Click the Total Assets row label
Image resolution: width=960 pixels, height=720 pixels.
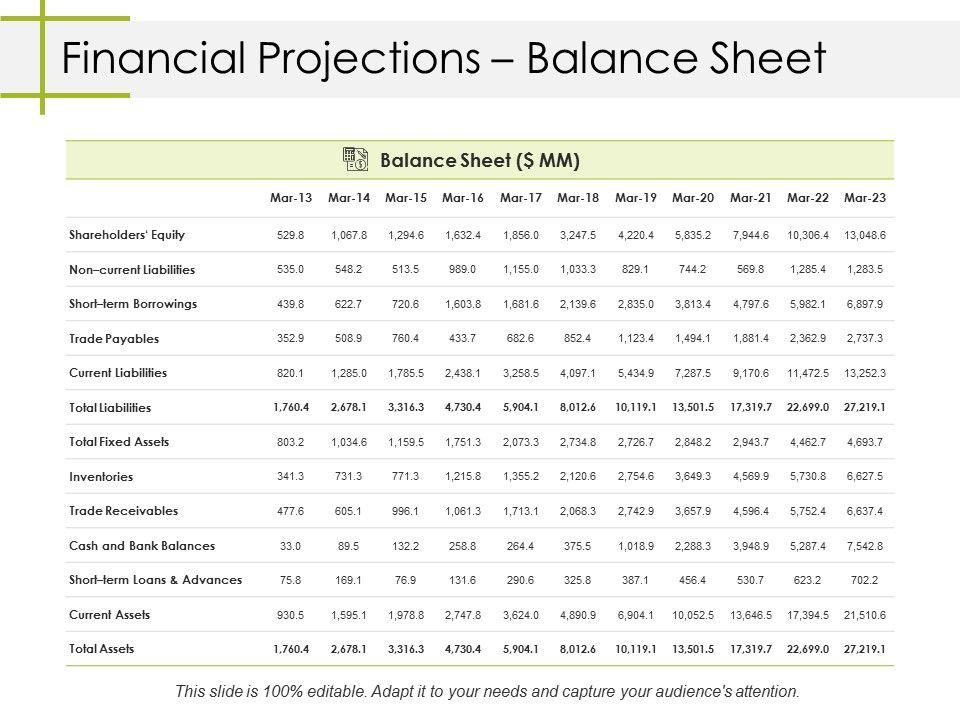coord(101,649)
